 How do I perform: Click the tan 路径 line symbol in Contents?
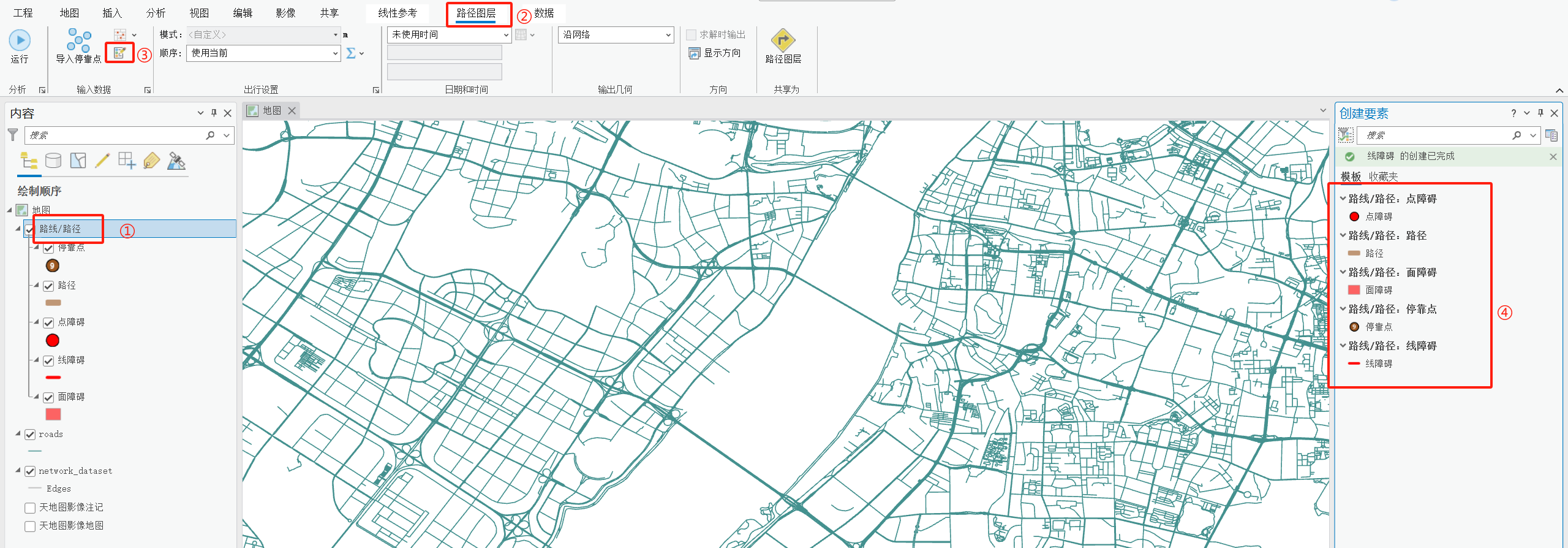(x=53, y=302)
